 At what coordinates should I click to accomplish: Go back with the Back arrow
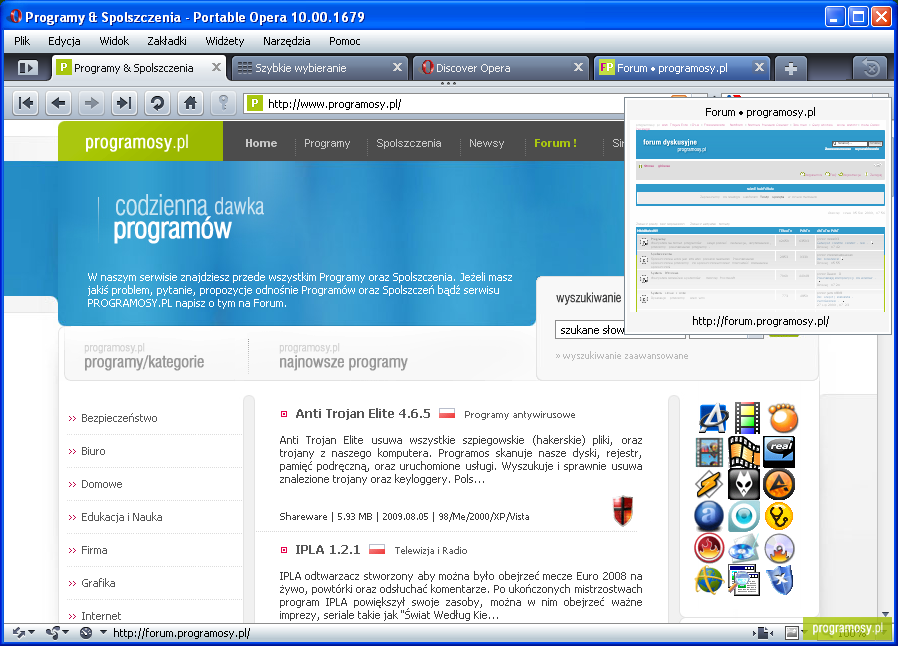(58, 103)
